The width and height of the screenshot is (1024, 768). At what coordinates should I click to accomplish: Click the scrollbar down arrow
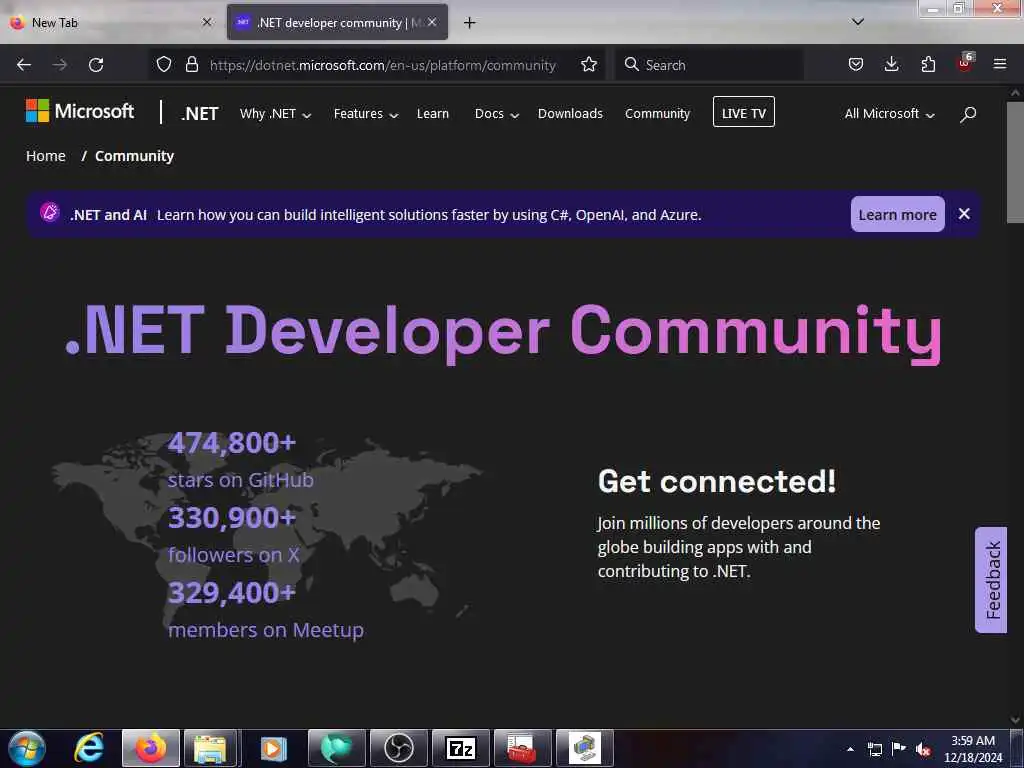1015,719
